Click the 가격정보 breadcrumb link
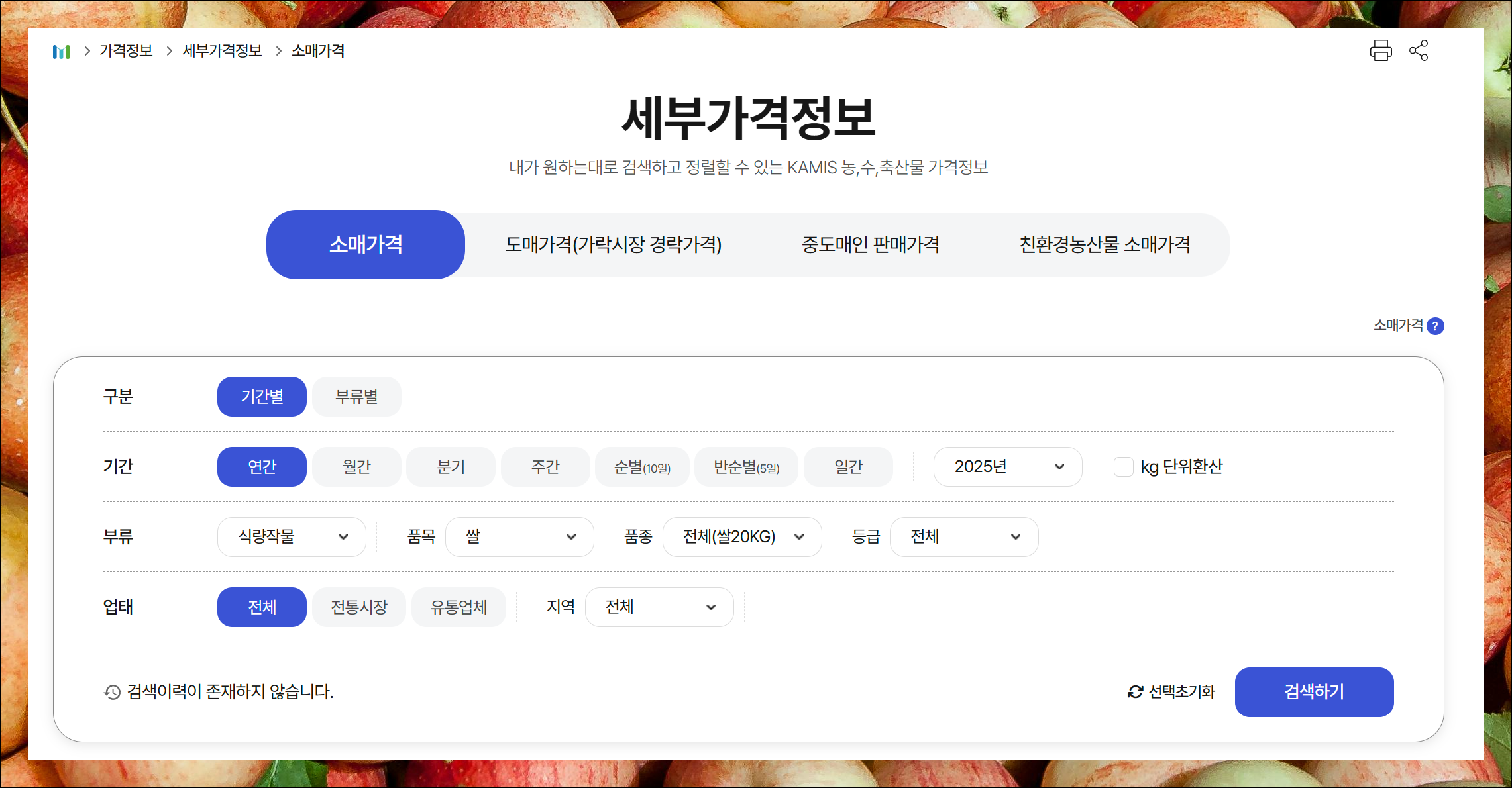 click(x=126, y=51)
